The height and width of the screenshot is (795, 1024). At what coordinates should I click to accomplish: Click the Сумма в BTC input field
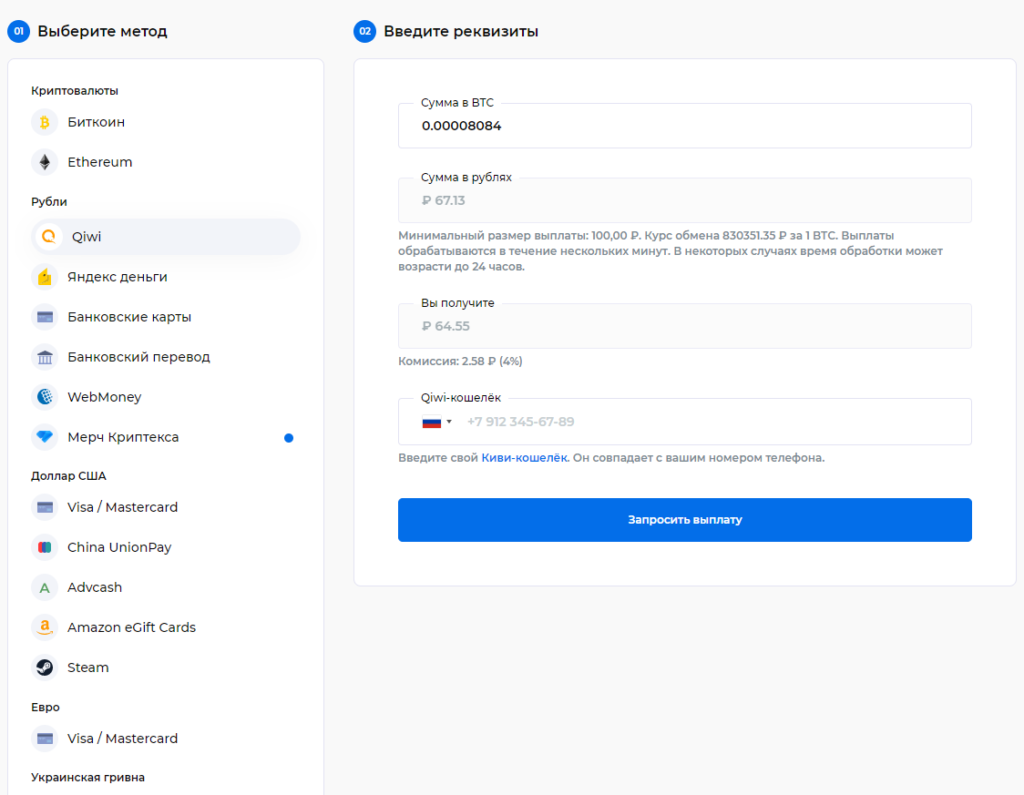coord(684,127)
